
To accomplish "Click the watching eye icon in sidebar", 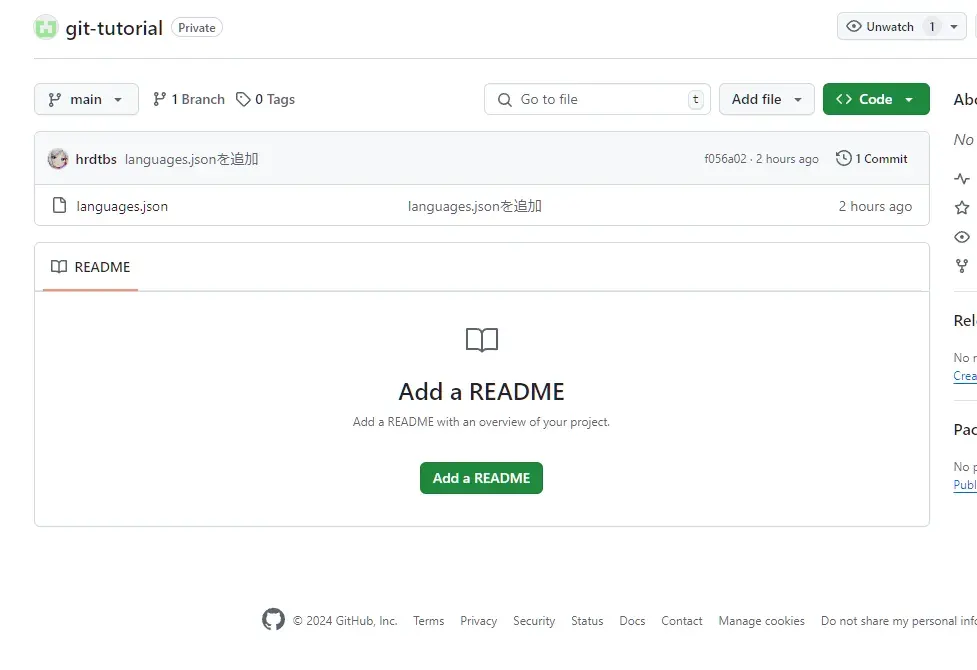I will pos(961,237).
